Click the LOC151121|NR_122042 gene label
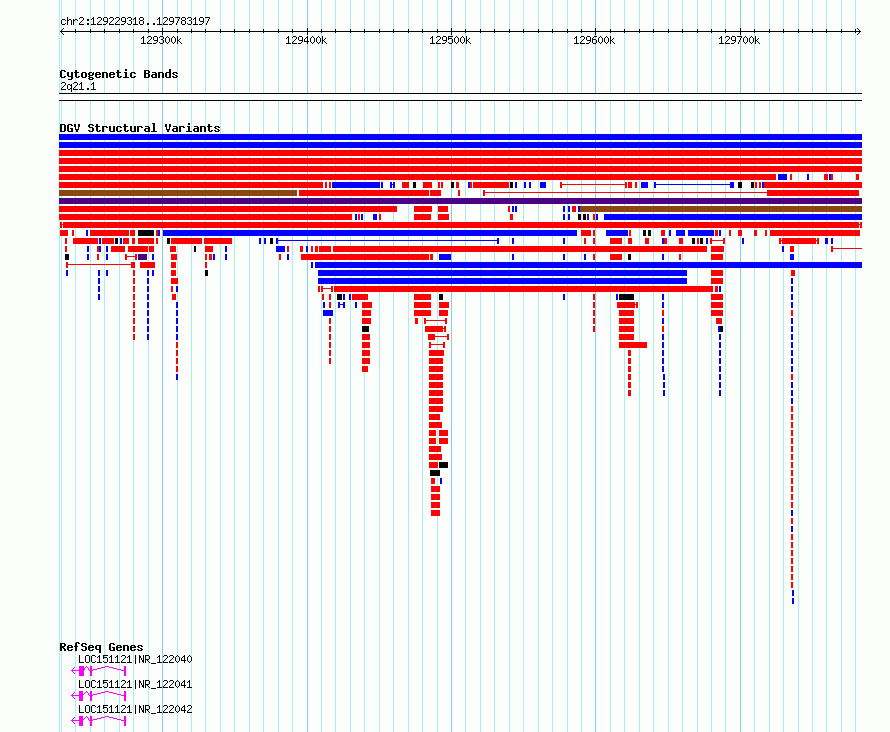The height and width of the screenshot is (732, 890). pos(135,709)
